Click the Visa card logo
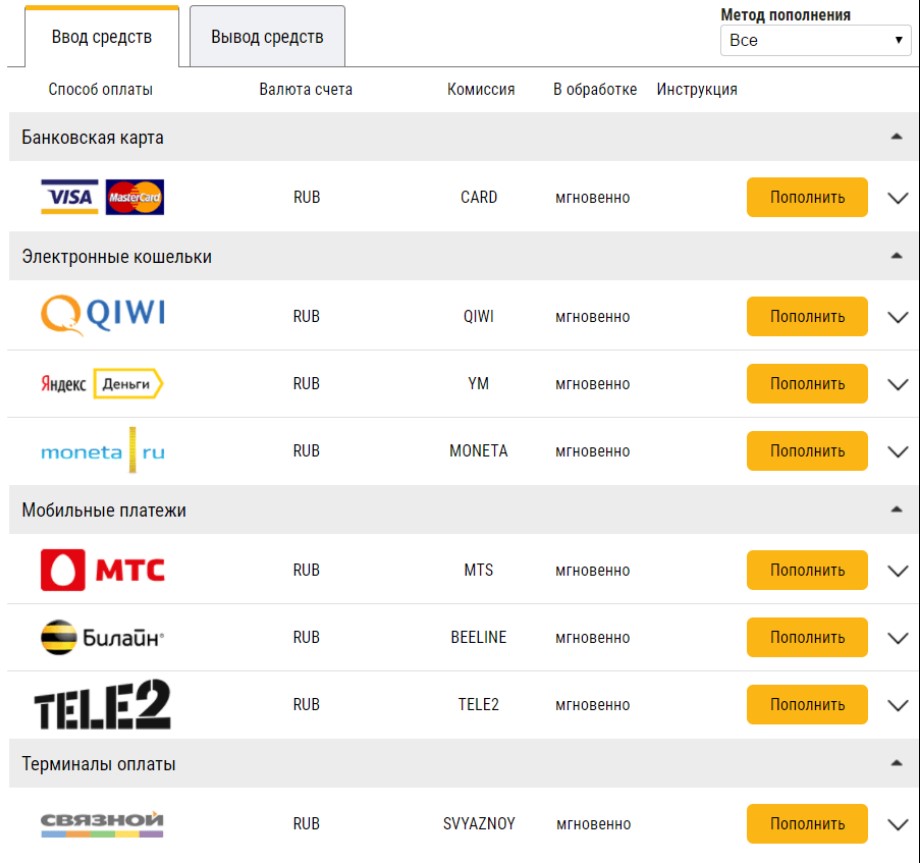The height and width of the screenshot is (863, 920). (70, 197)
